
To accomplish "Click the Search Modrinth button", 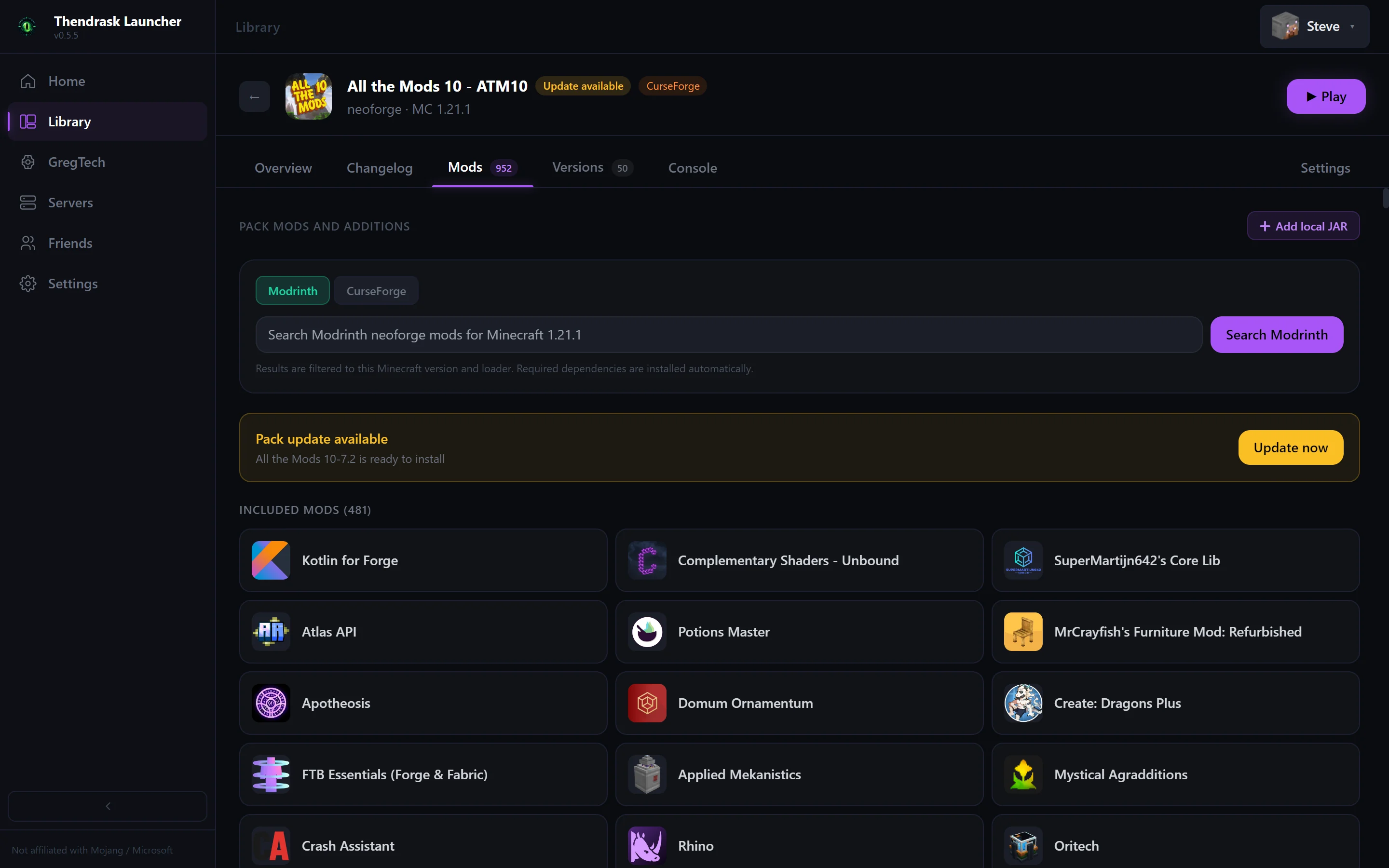I will tap(1277, 335).
